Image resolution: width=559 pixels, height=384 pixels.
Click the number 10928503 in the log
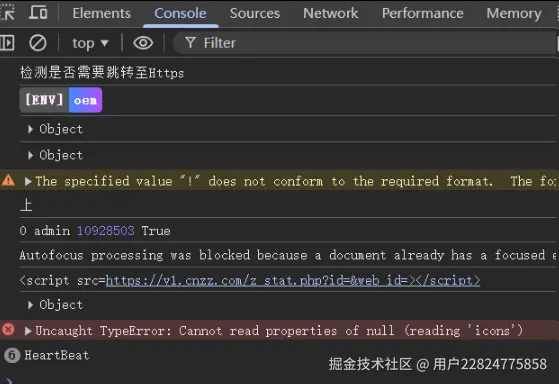[106, 231]
